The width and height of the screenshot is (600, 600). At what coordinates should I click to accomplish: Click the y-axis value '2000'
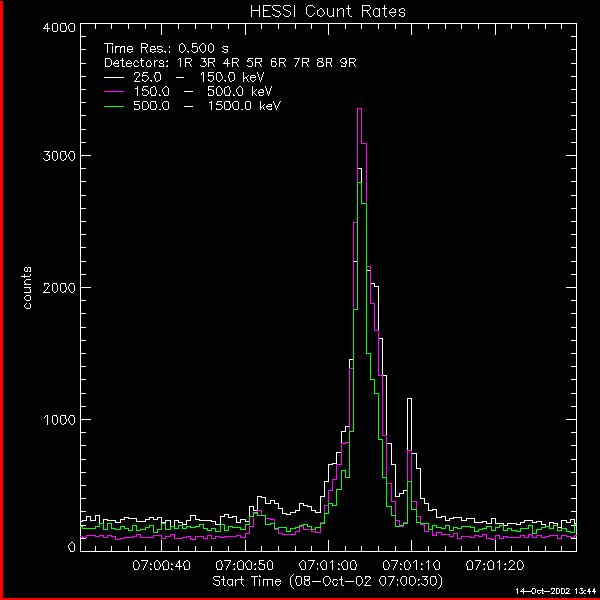(59, 288)
